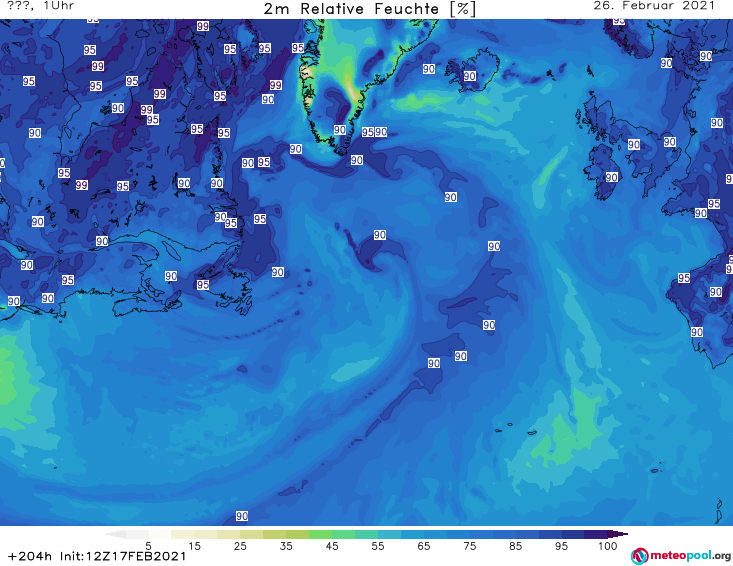Click the '15' tick label on colour bar
Viewport: 733px width, 566px height.
[194, 546]
